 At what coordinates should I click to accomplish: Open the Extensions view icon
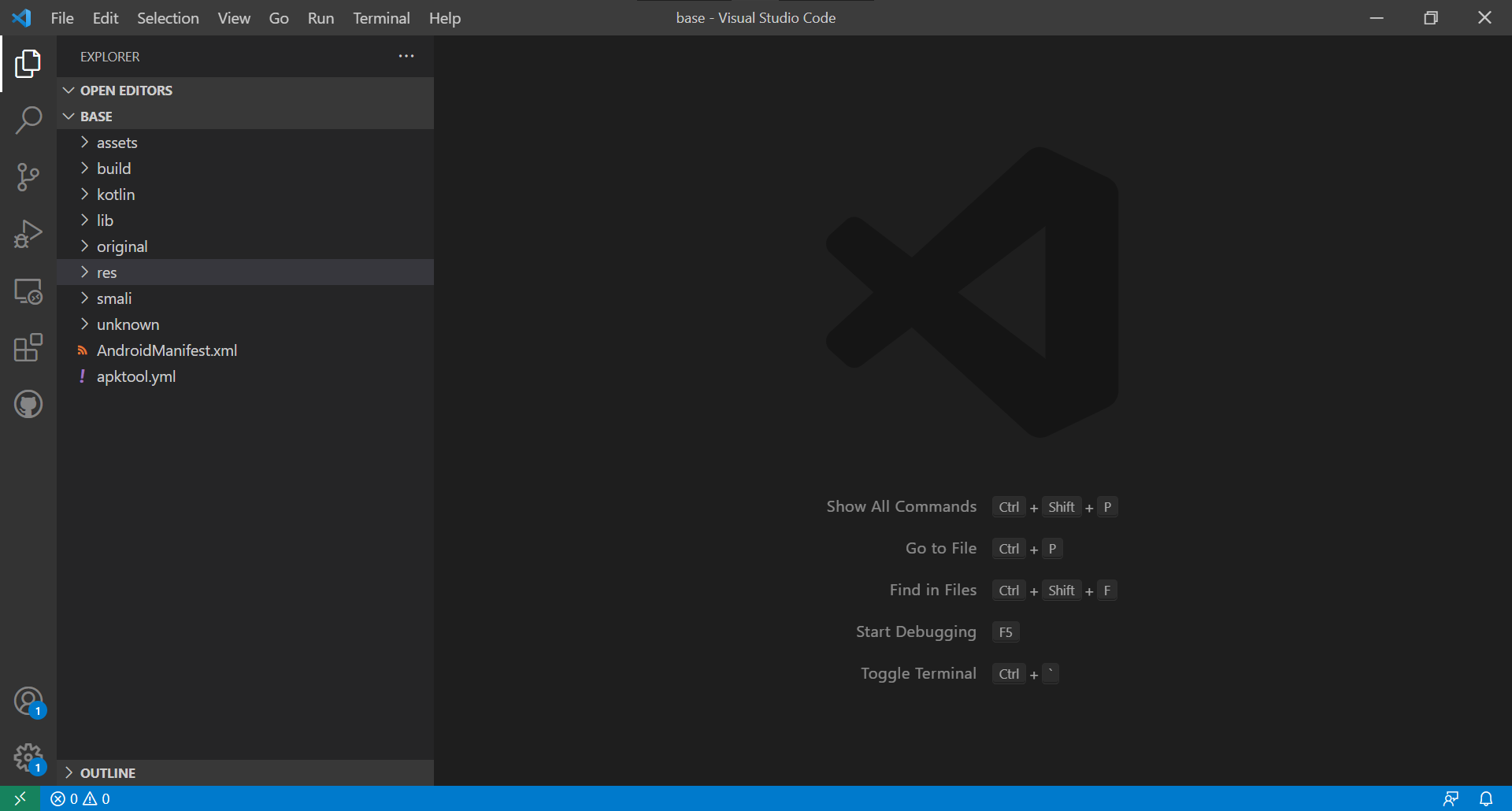(x=28, y=347)
